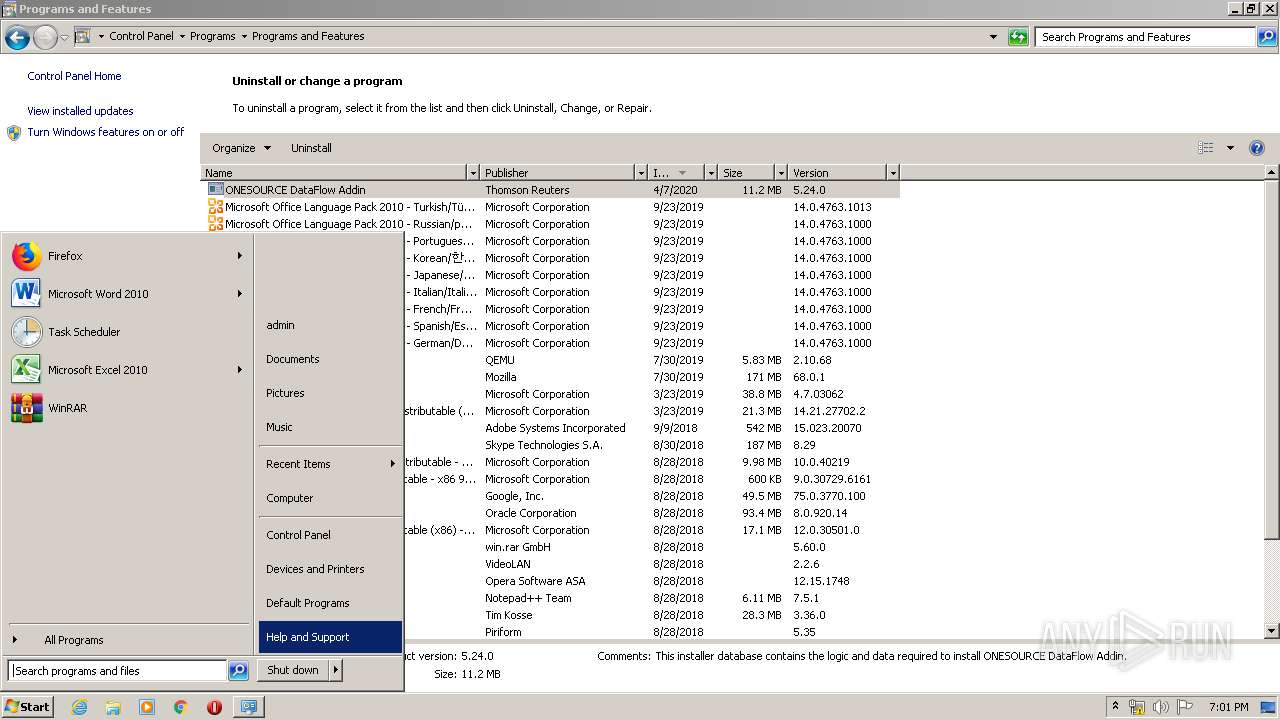Open the Version column filter dropdown
1280x720 pixels.
coord(893,173)
